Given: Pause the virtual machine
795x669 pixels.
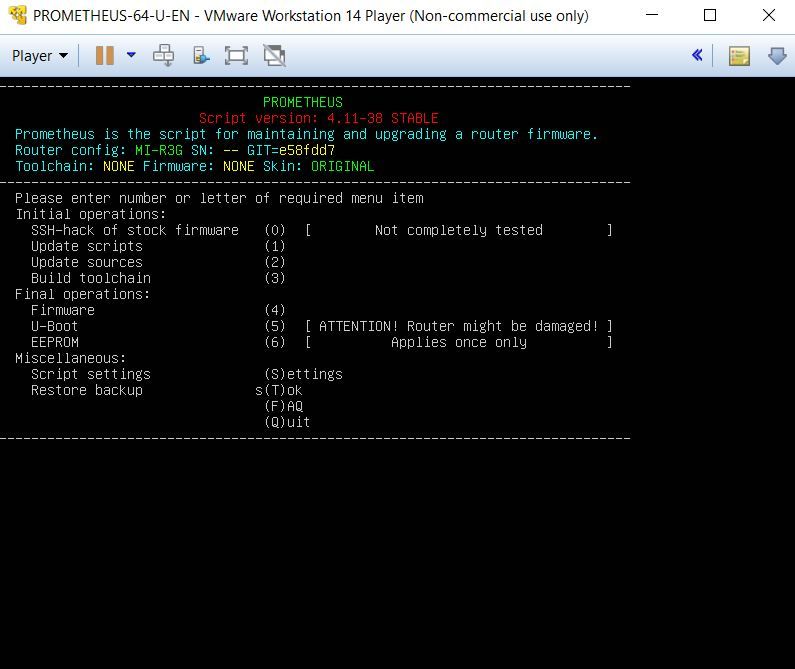Looking at the screenshot, I should click(105, 56).
